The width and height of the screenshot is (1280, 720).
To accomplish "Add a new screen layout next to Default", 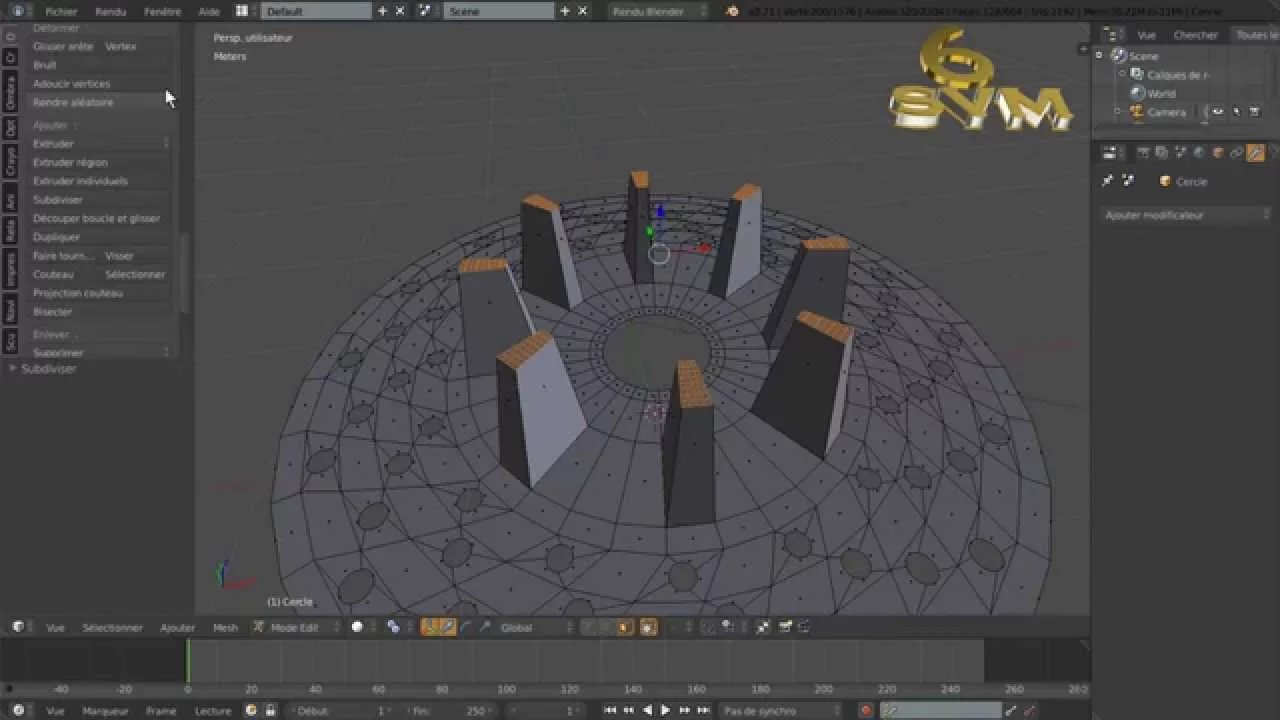I will [382, 11].
